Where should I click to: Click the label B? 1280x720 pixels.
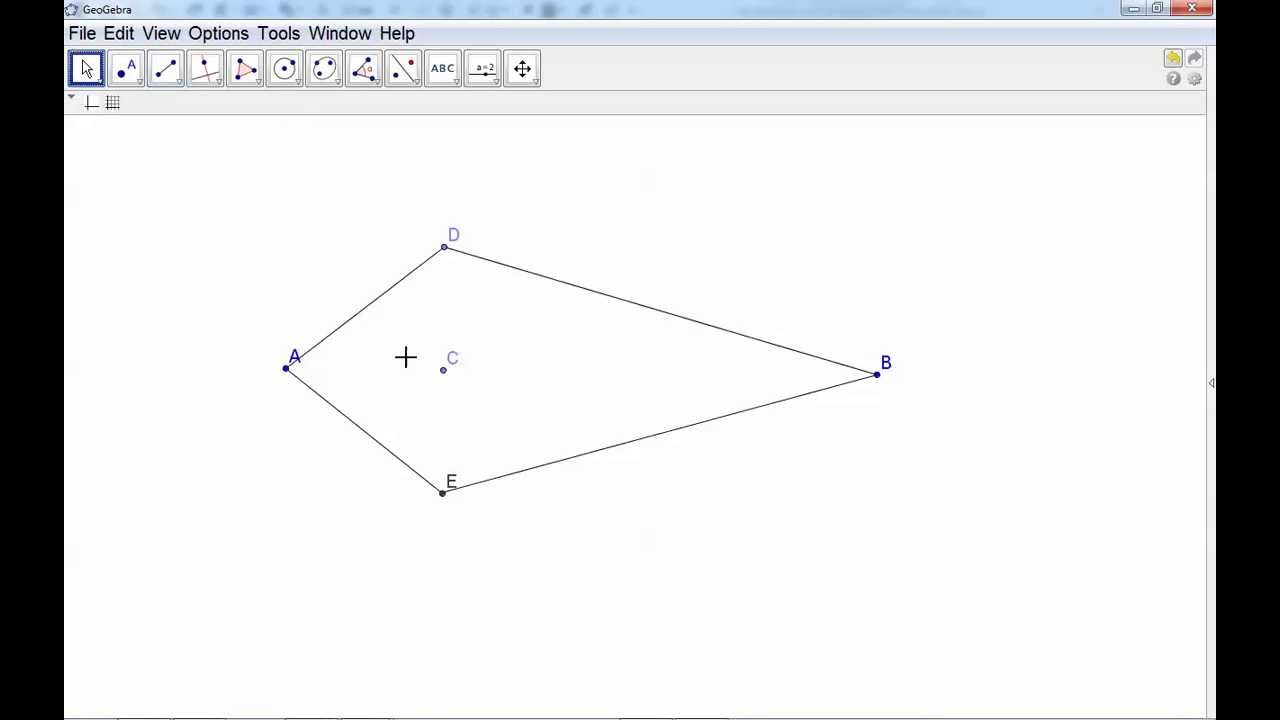pos(886,363)
